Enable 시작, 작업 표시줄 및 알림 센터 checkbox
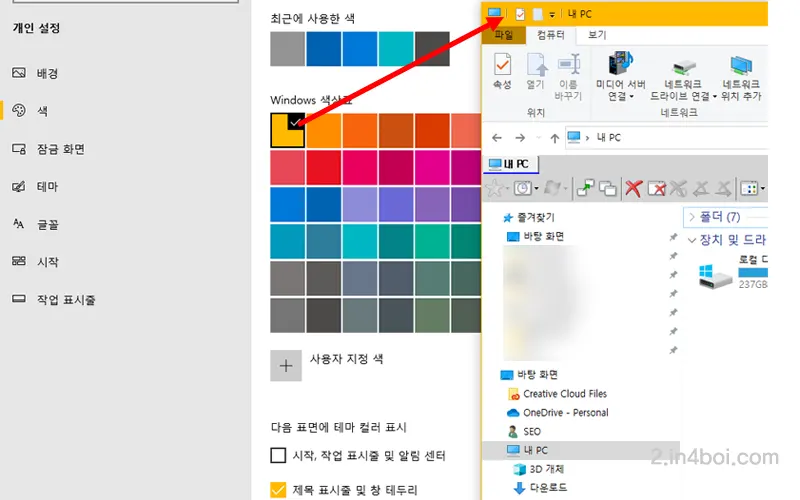Image resolution: width=800 pixels, height=500 pixels. click(x=278, y=455)
